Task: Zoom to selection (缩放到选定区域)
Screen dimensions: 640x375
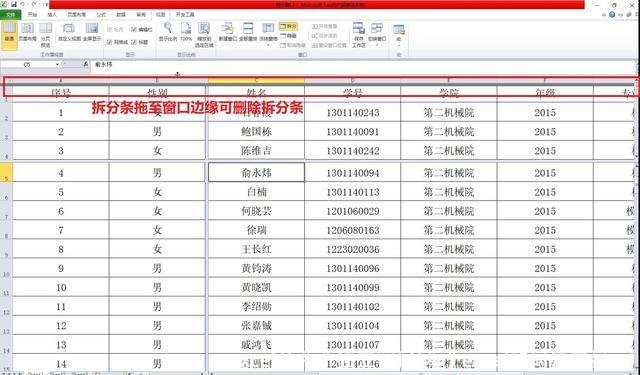Action: [x=204, y=36]
